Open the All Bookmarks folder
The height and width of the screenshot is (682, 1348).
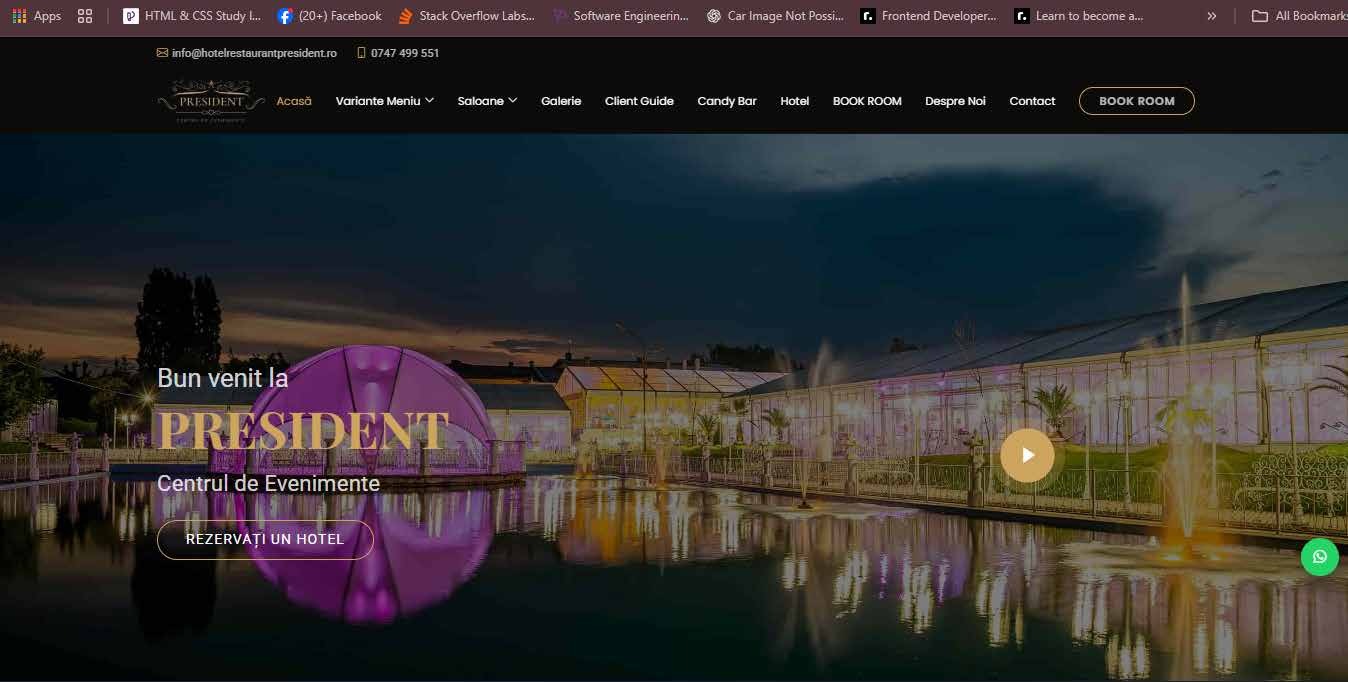click(1299, 16)
